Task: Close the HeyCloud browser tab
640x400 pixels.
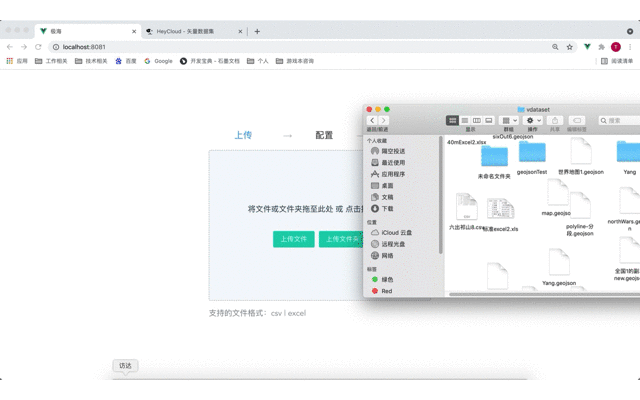Action: click(240, 31)
